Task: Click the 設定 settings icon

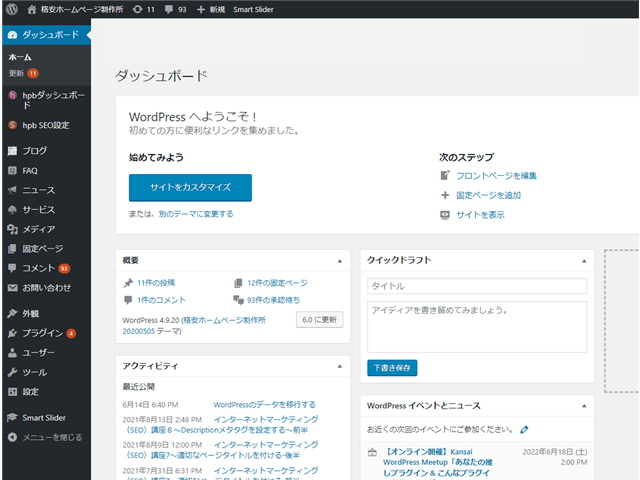Action: 12,392
